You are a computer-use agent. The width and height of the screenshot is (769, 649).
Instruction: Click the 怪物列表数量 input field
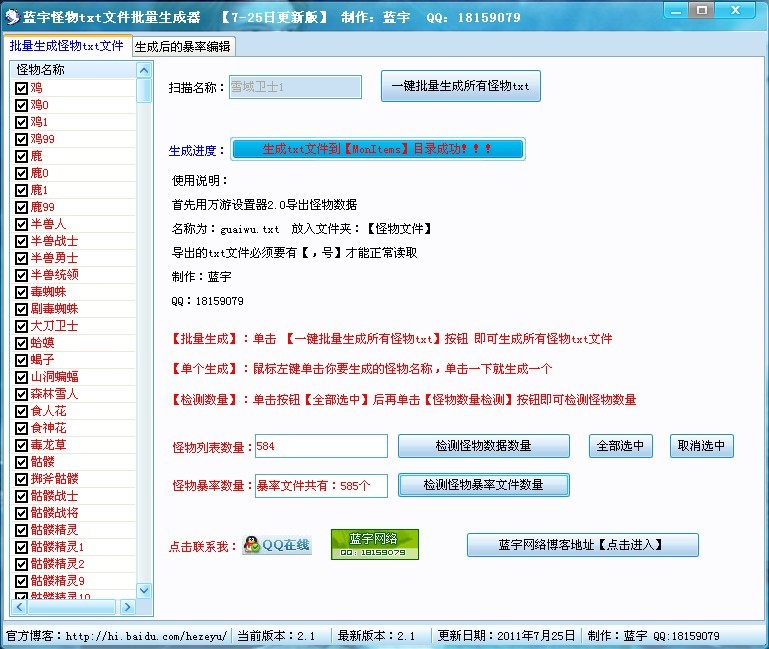(x=321, y=446)
